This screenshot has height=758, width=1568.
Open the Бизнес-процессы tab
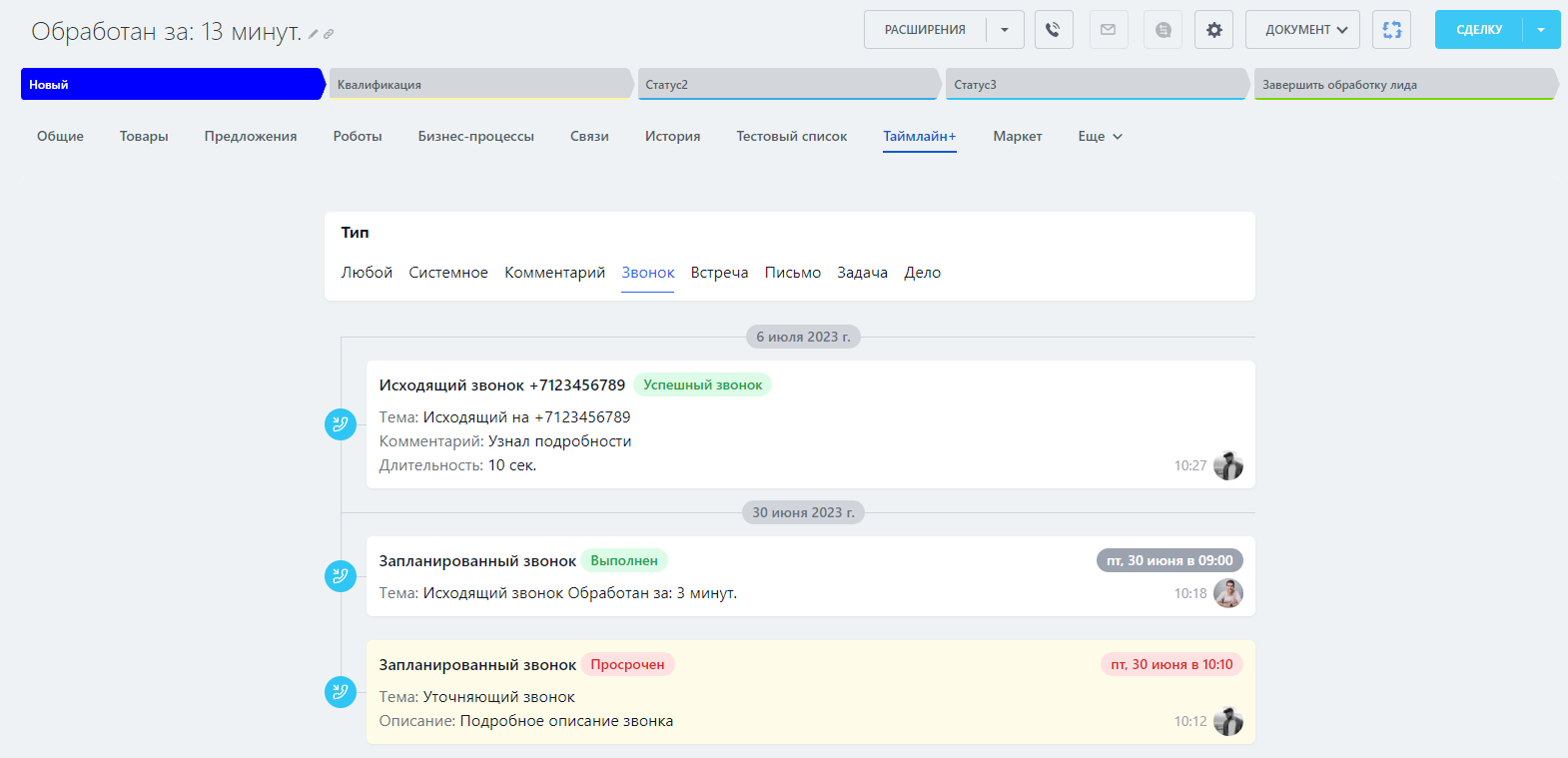click(476, 137)
